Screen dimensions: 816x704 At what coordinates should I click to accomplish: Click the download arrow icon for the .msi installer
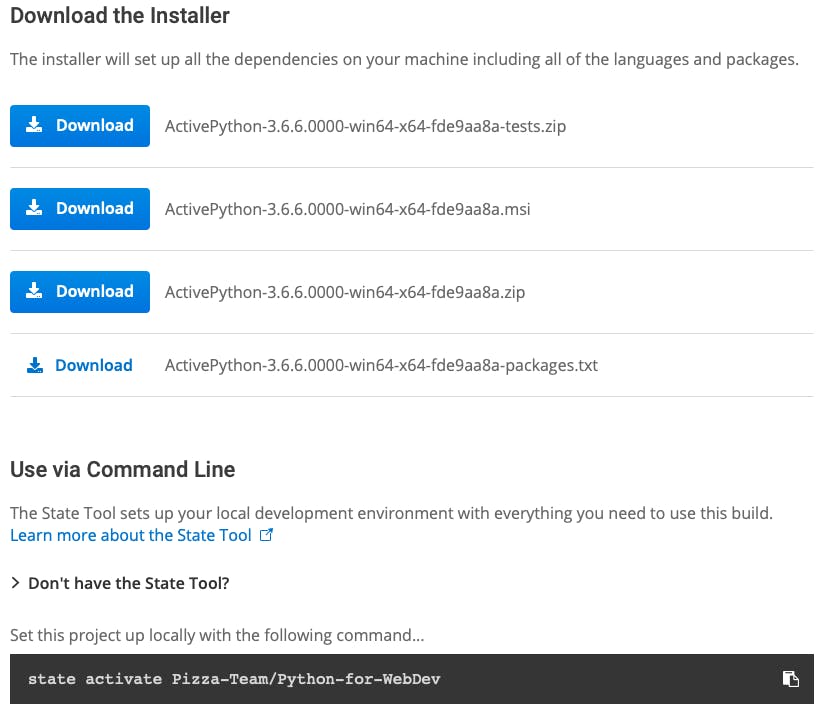click(x=35, y=209)
